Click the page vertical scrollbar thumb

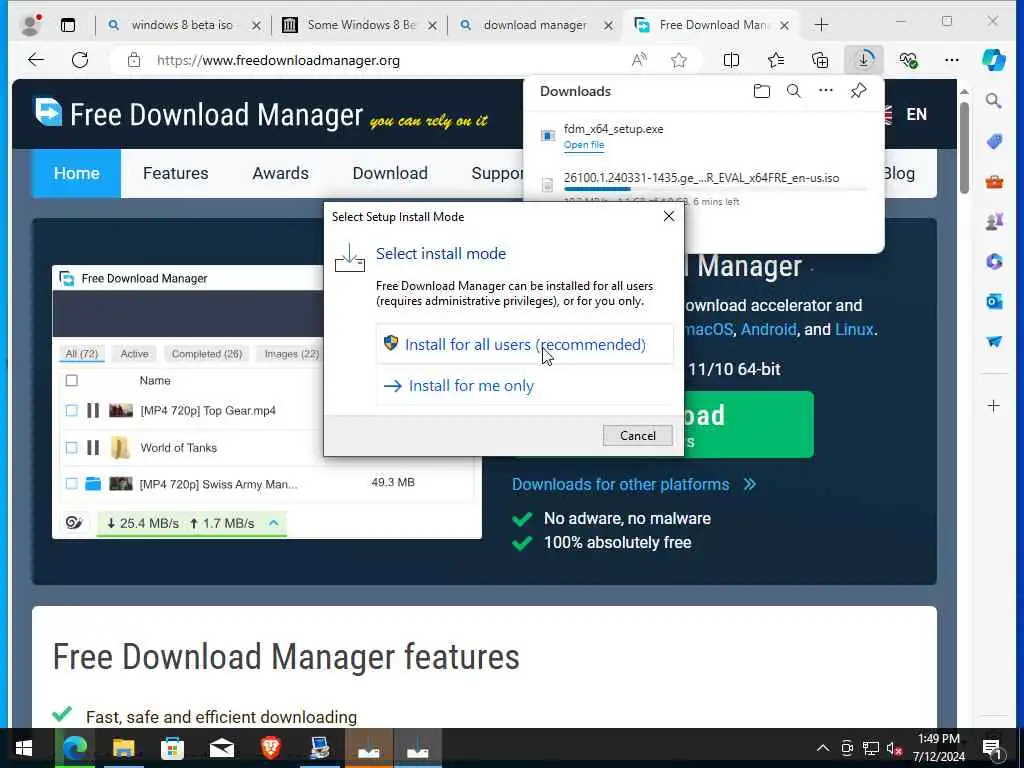(x=964, y=148)
